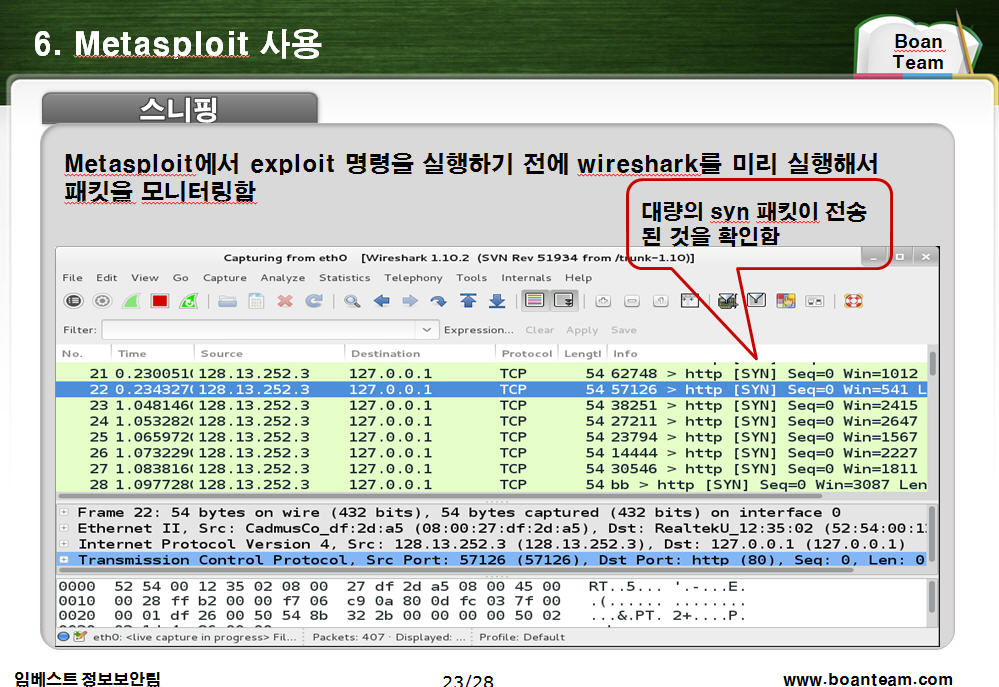Image resolution: width=999 pixels, height=687 pixels.
Task: Open a capture file via folder icon
Action: click(x=227, y=301)
